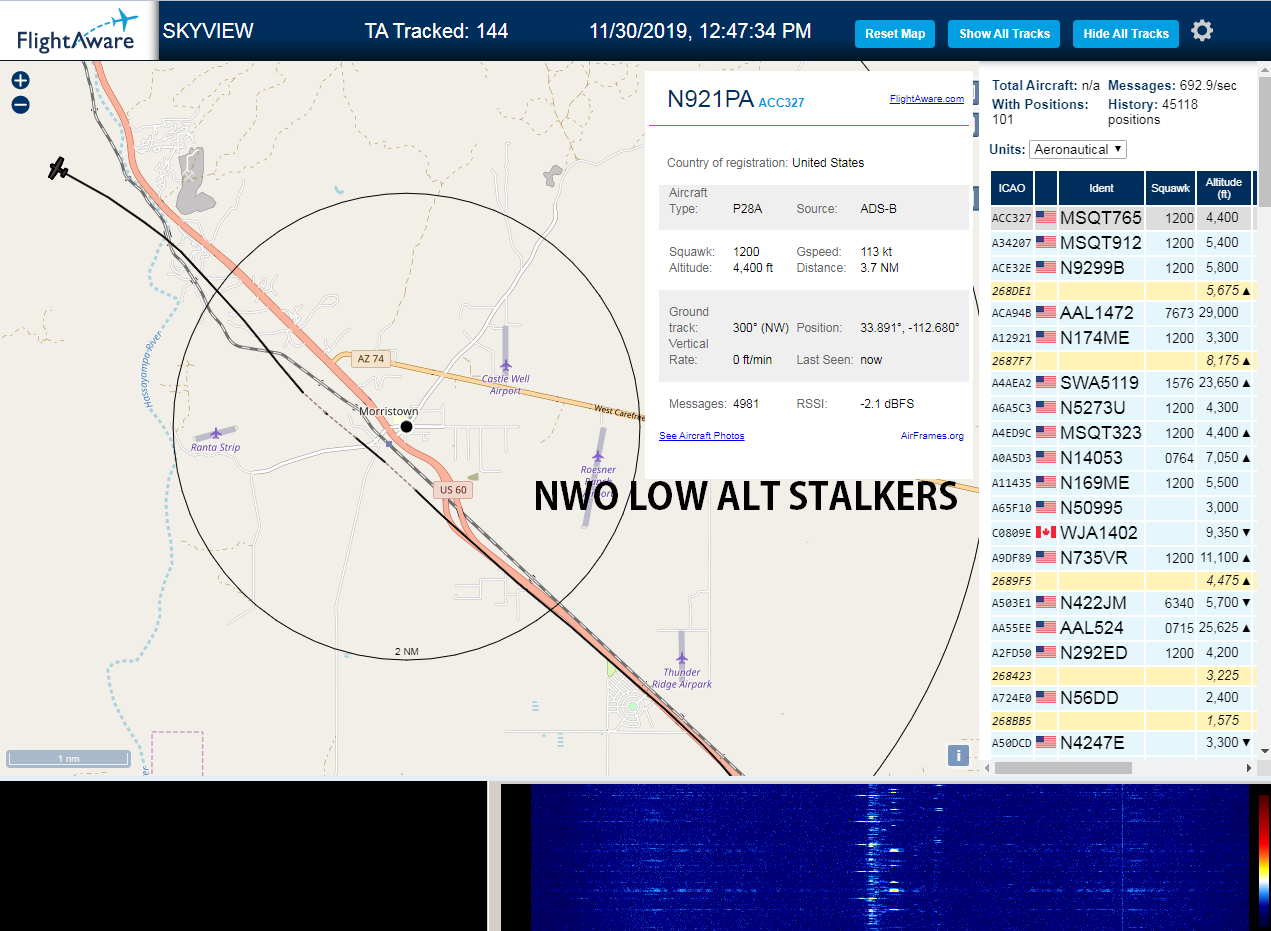
Task: Select the 2689F5 row
Action: click(x=1123, y=580)
